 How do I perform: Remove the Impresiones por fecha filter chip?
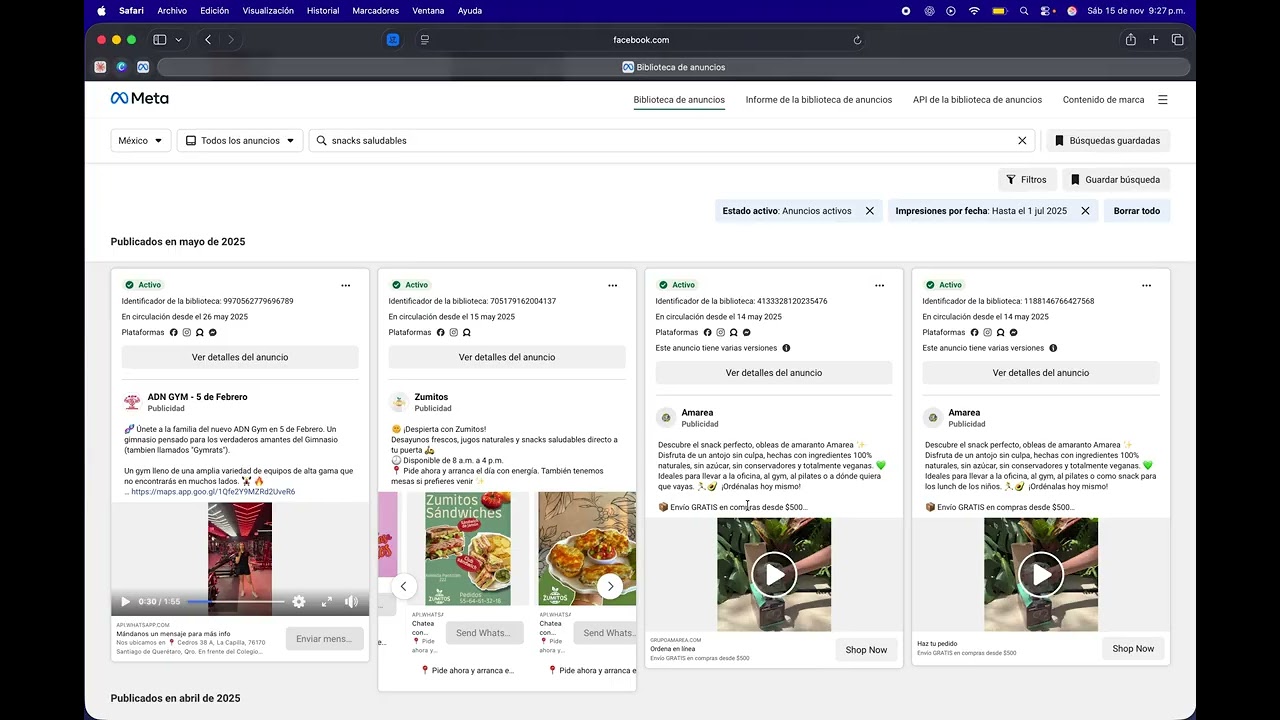1085,211
